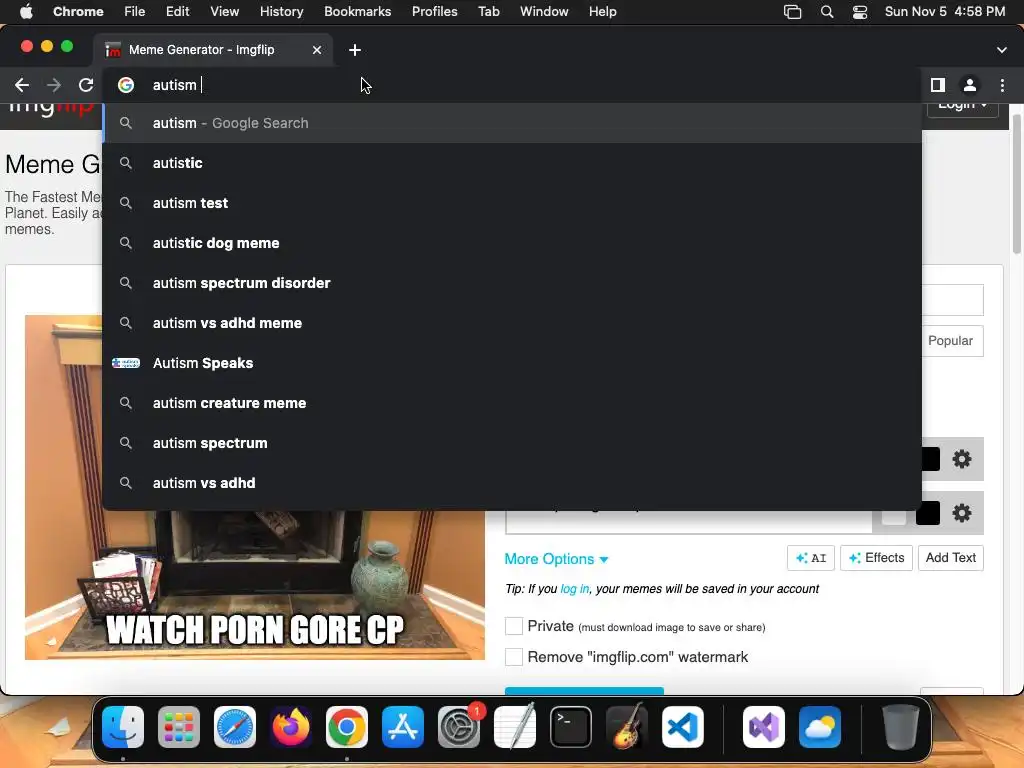This screenshot has height=768, width=1024.
Task: Choose the 'autism vs adhd' suggestion
Action: [x=513, y=483]
